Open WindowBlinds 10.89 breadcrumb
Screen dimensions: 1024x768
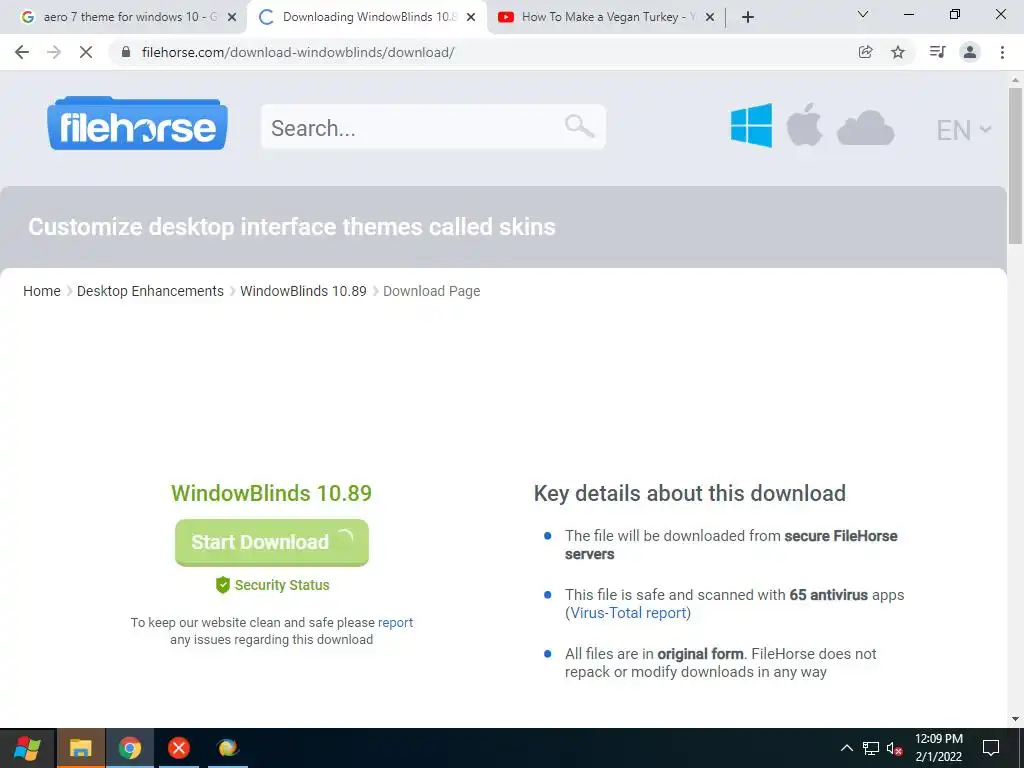(x=303, y=291)
